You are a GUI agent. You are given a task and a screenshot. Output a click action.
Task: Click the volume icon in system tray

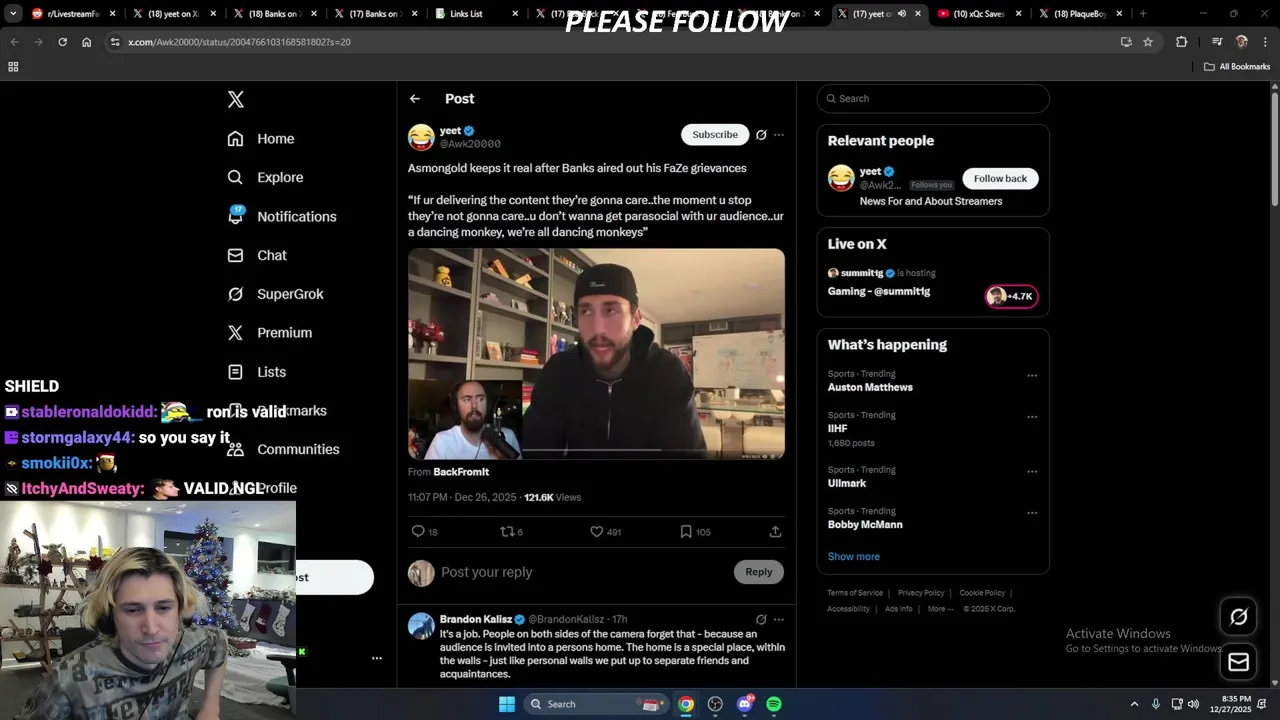(x=1193, y=704)
